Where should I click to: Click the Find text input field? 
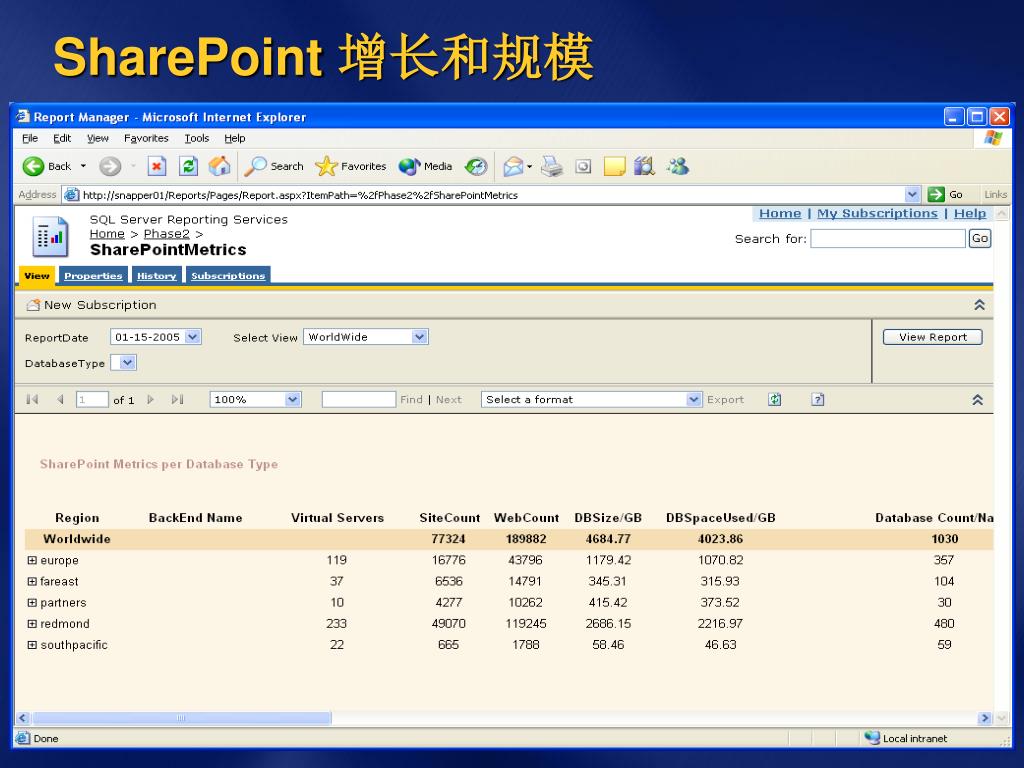pos(359,400)
